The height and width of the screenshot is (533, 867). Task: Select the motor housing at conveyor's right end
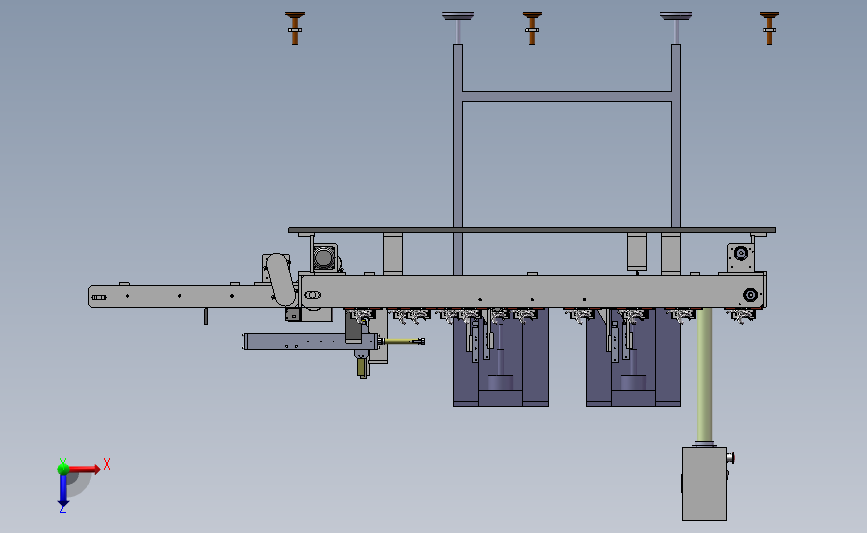coord(741,257)
